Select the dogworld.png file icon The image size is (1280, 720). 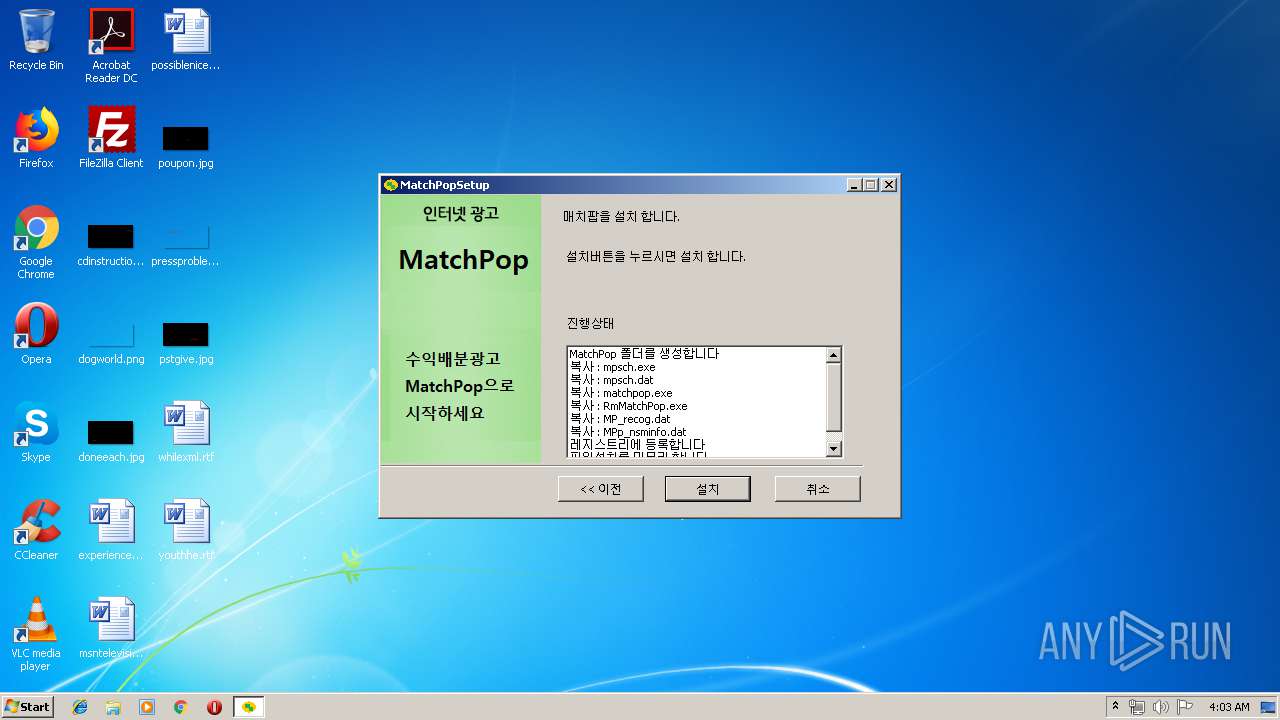pos(111,342)
